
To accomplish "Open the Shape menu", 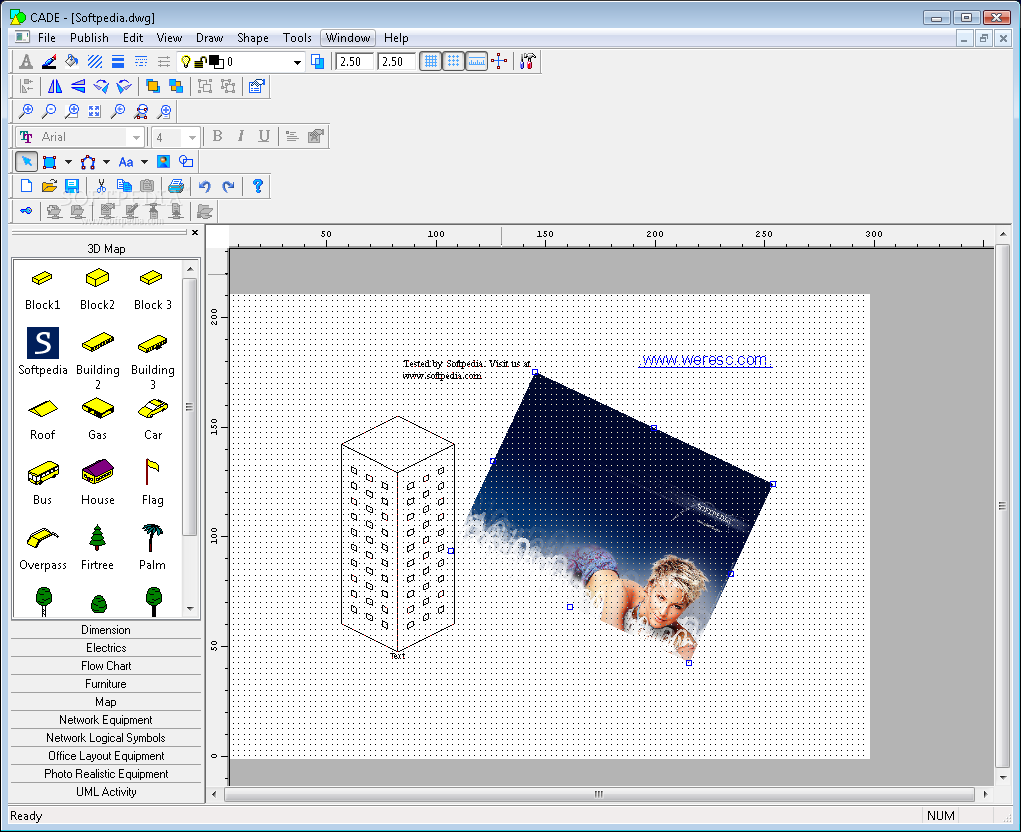I will pos(253,38).
